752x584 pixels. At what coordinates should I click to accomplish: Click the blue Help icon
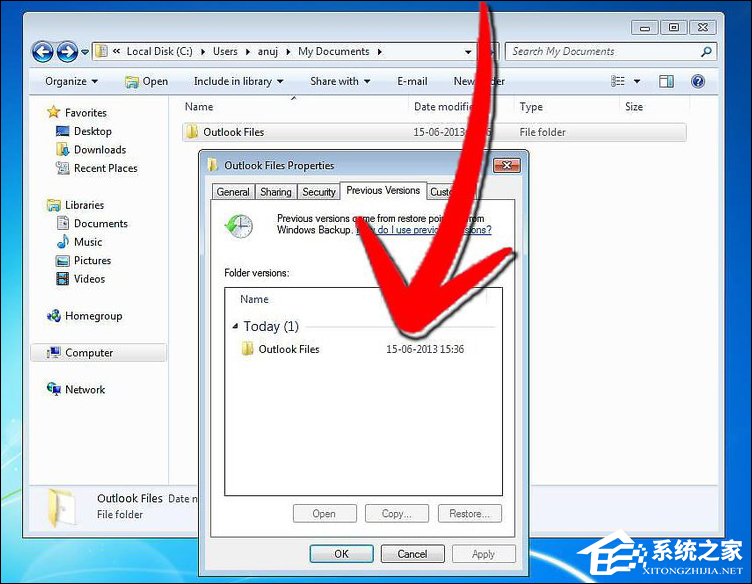pyautogui.click(x=698, y=81)
